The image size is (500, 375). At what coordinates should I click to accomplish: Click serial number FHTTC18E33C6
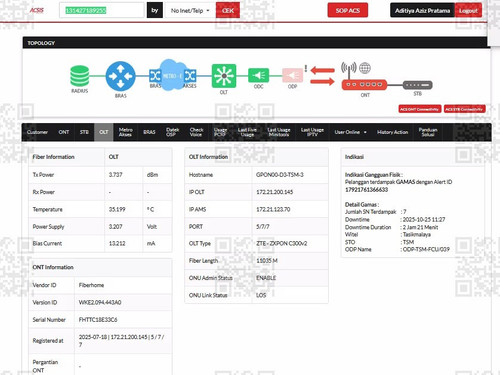coord(98,320)
